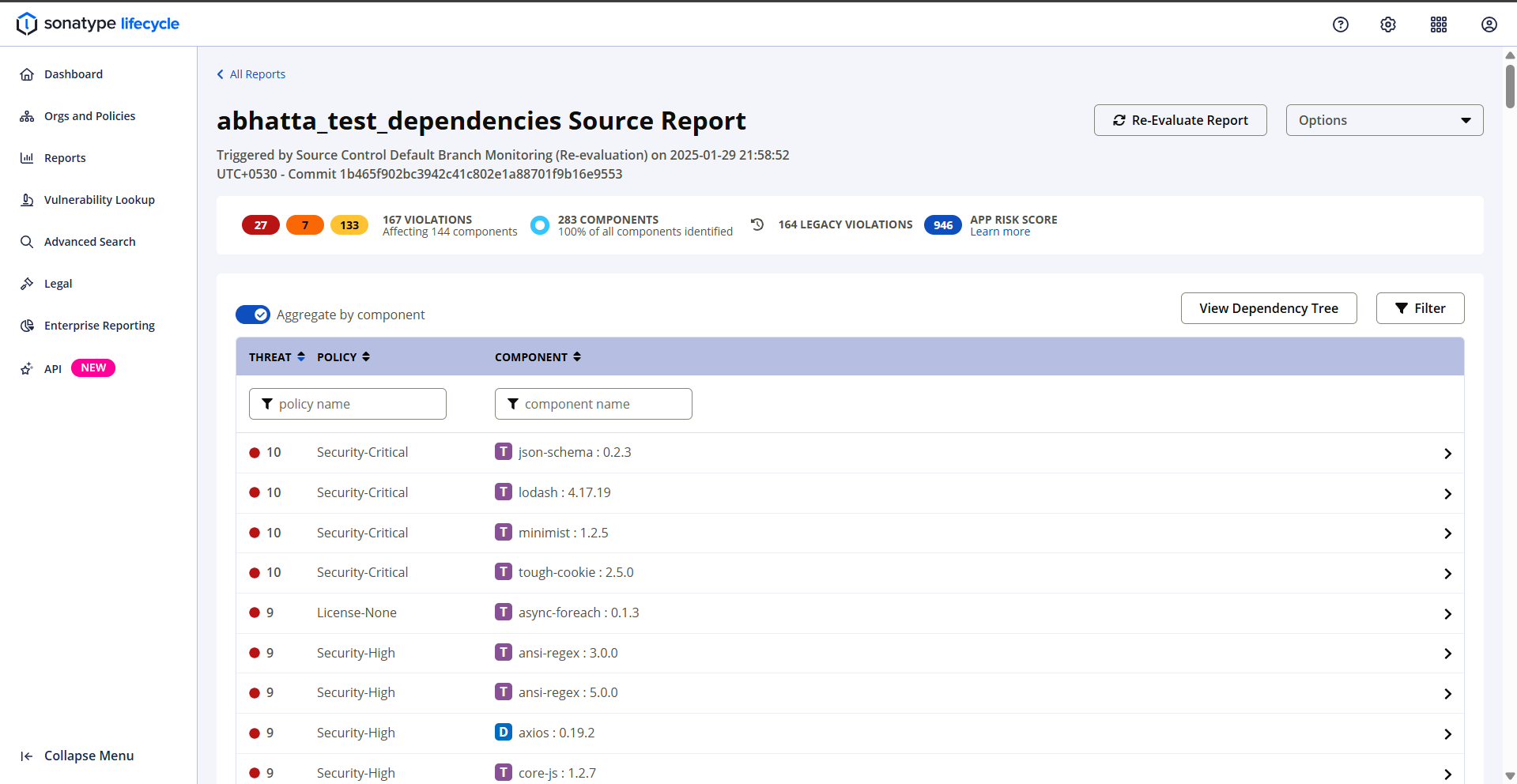Focus the component name filter field
The width and height of the screenshot is (1517, 784).
594,404
